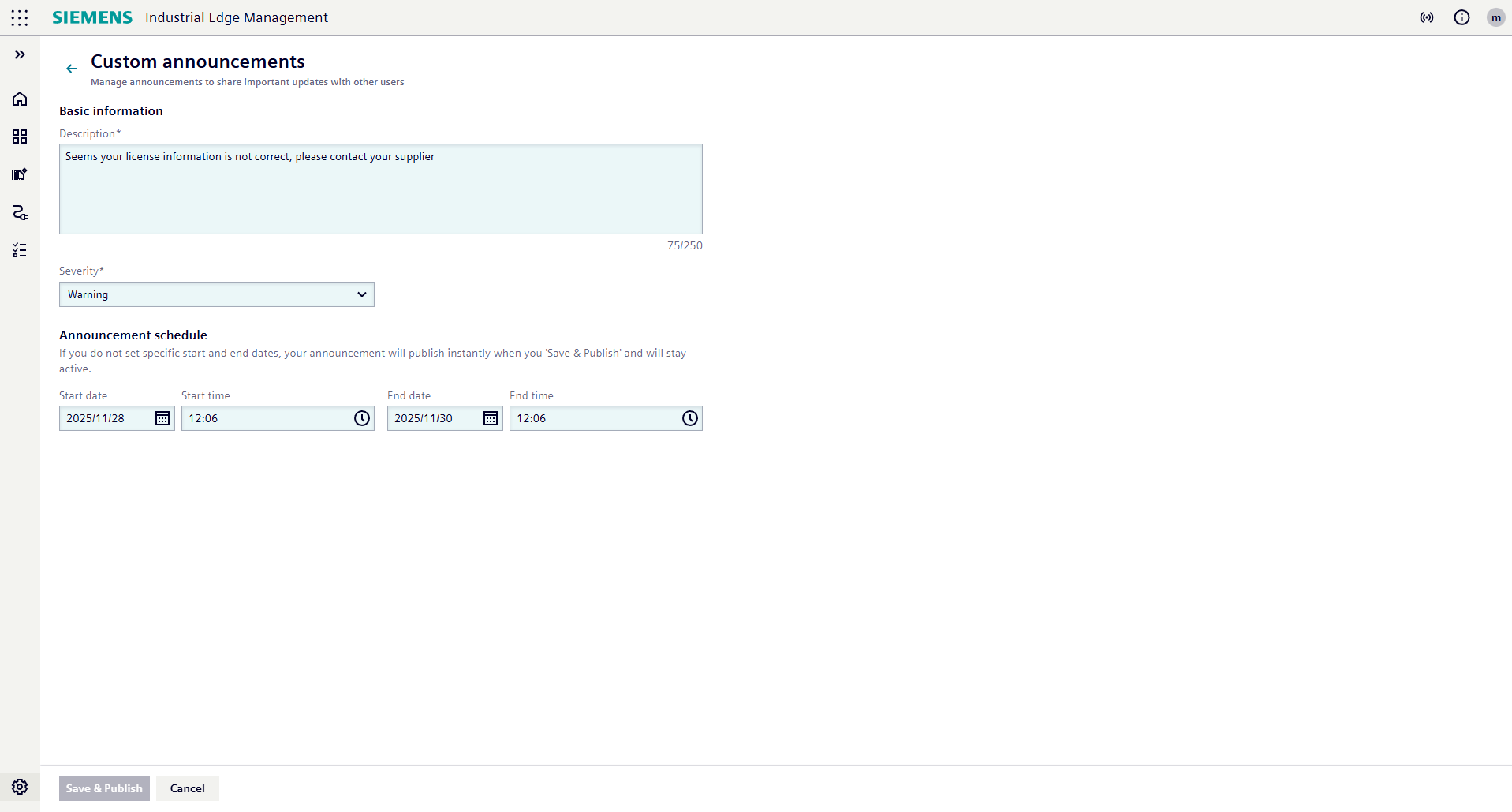Screen dimensions: 1512x812
Task: Open the End date calendar picker
Action: point(491,418)
